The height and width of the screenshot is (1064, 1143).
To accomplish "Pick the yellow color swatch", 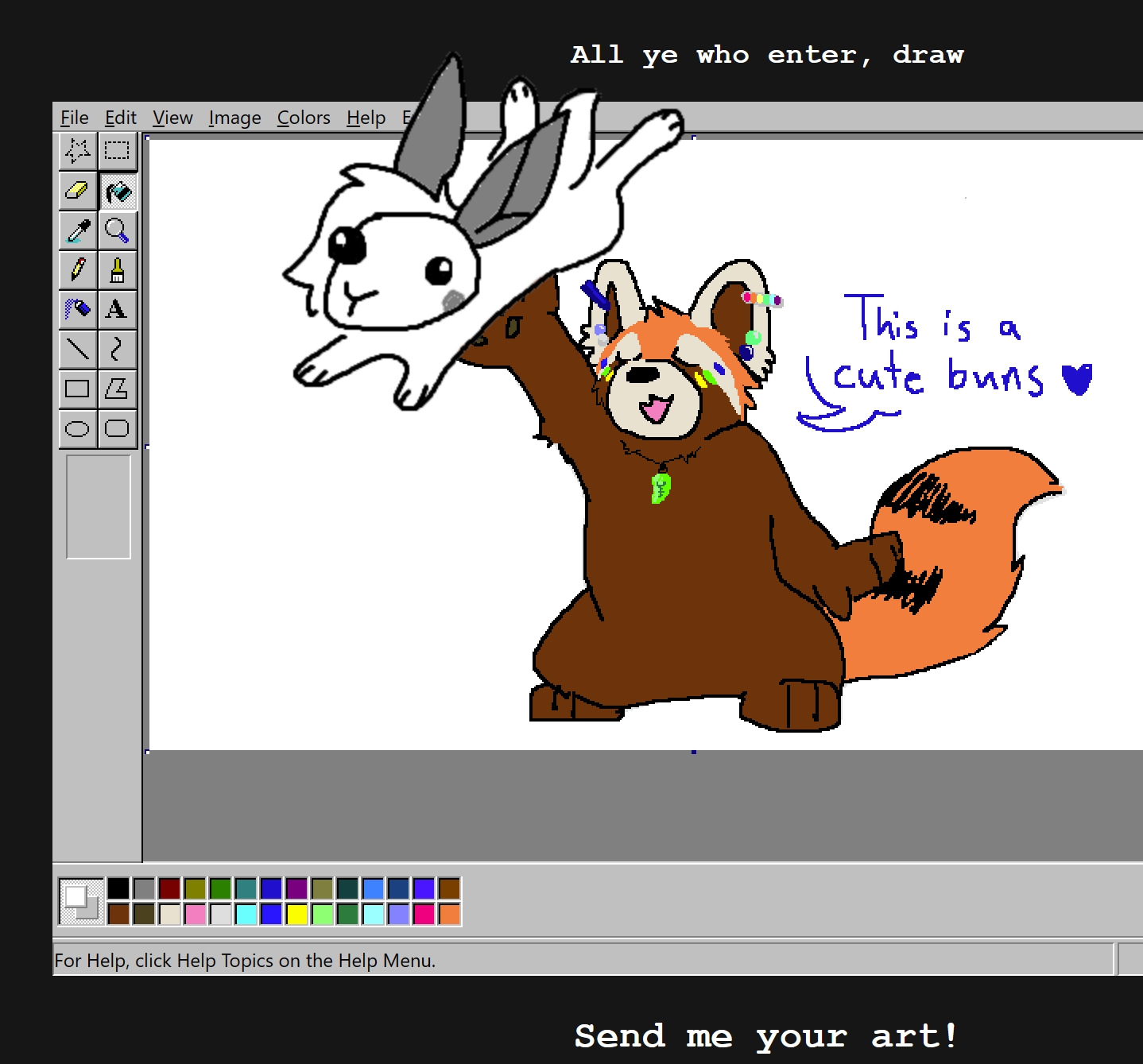I will [x=296, y=914].
